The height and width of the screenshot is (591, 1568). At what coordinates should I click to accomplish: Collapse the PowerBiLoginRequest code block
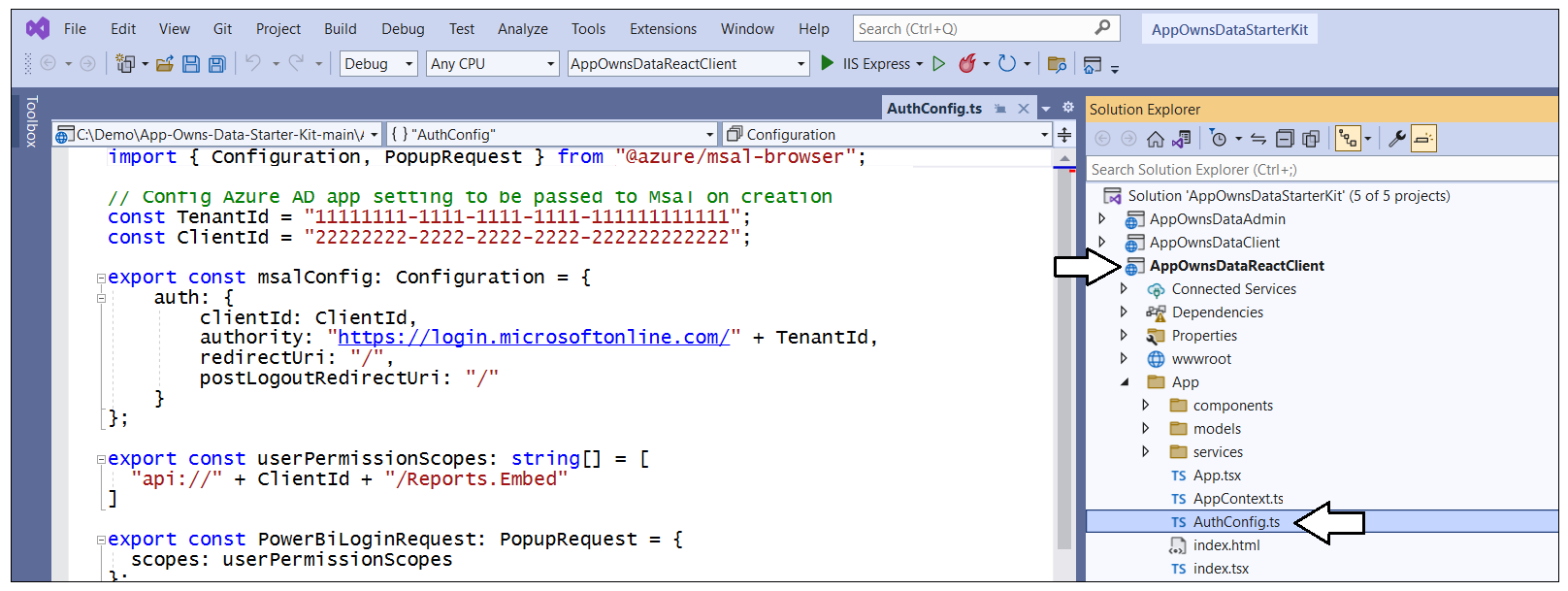tap(101, 541)
